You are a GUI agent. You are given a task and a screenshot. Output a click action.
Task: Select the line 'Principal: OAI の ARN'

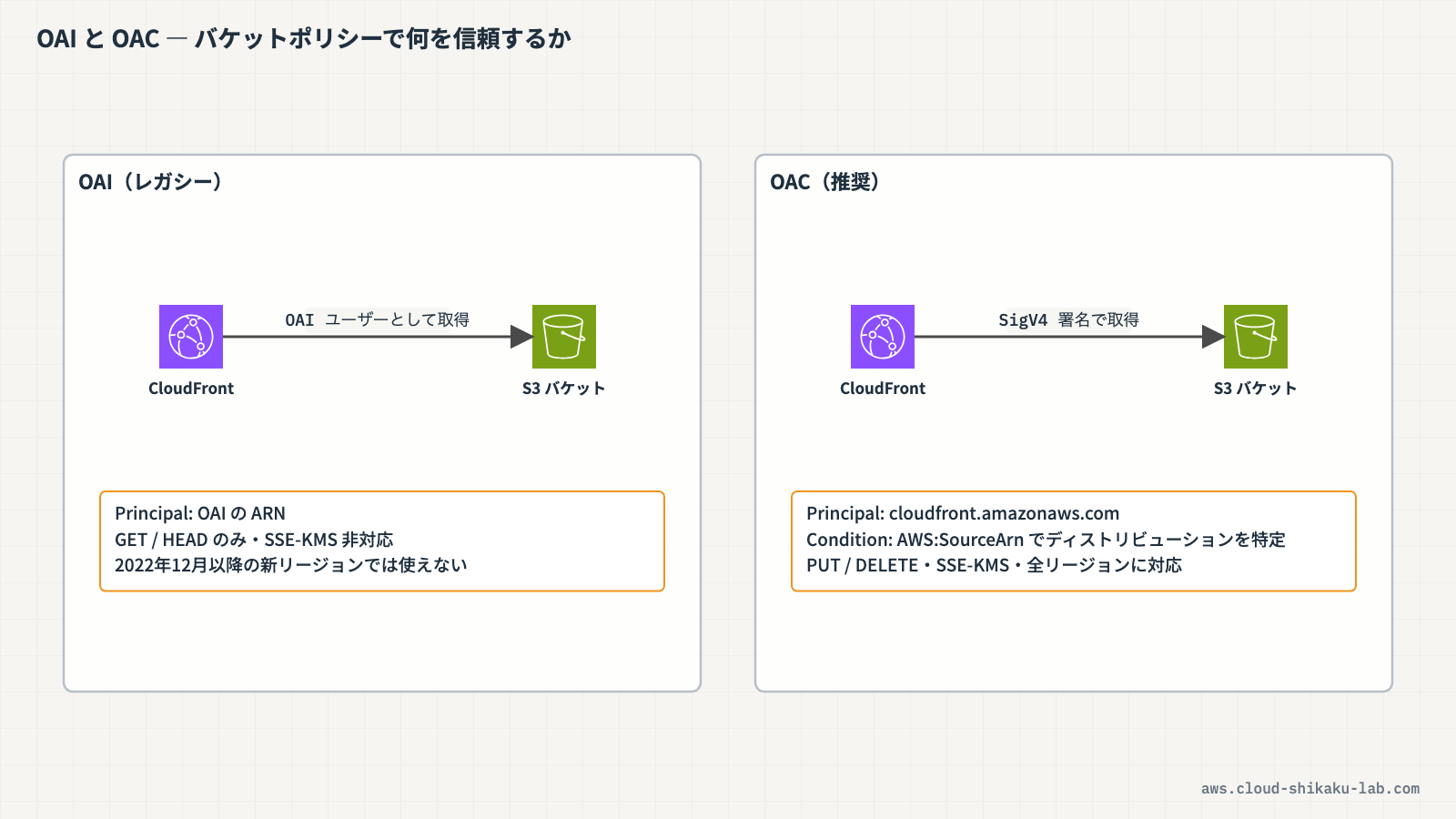pyautogui.click(x=200, y=513)
